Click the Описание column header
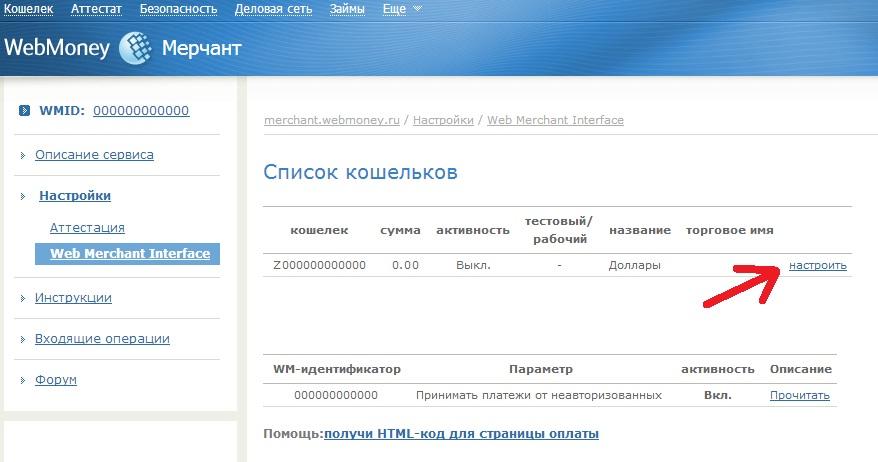The height and width of the screenshot is (462, 878). [801, 369]
